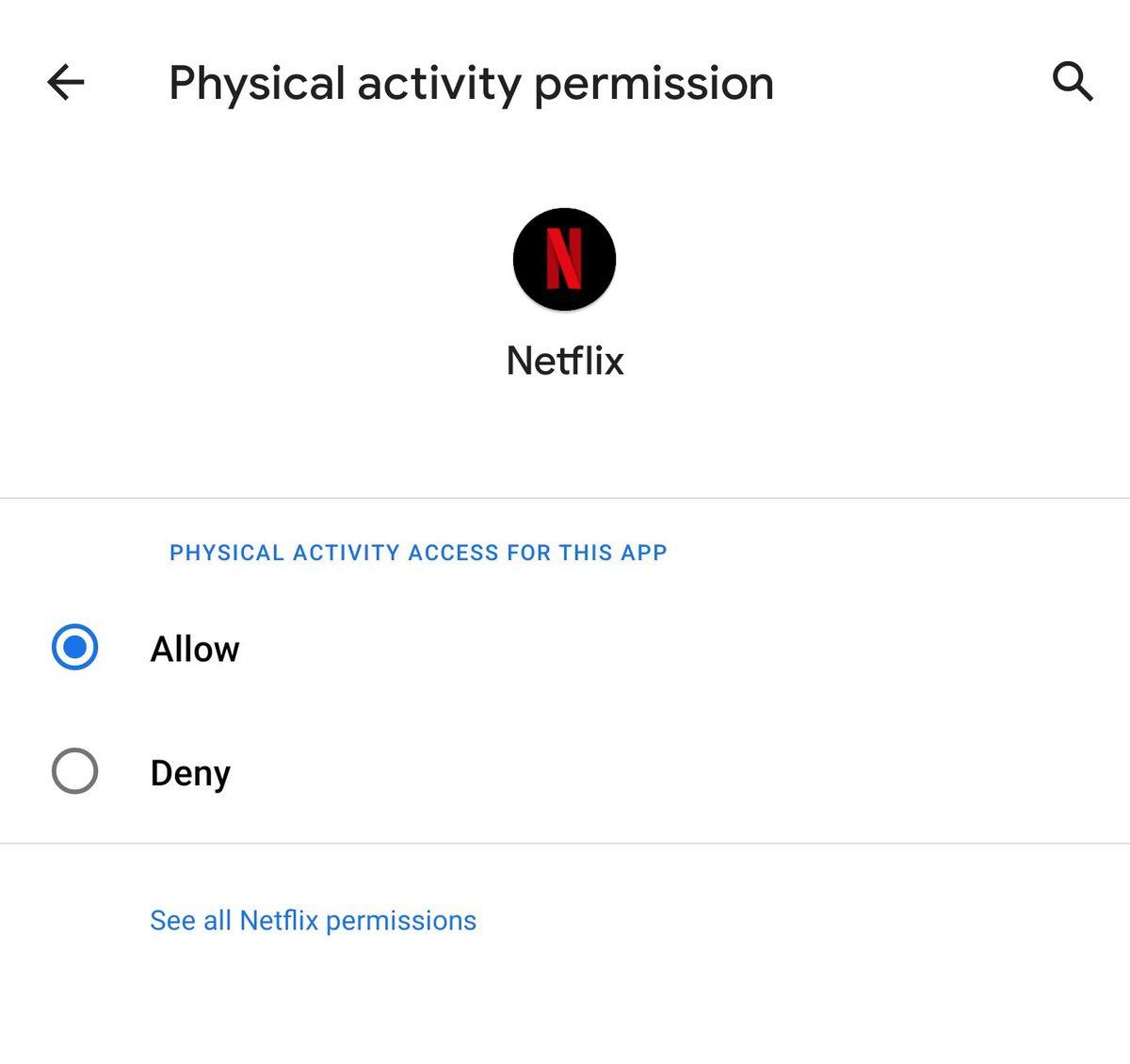Select the left-pointing navigation arrow
The height and width of the screenshot is (1064, 1130).
[64, 83]
